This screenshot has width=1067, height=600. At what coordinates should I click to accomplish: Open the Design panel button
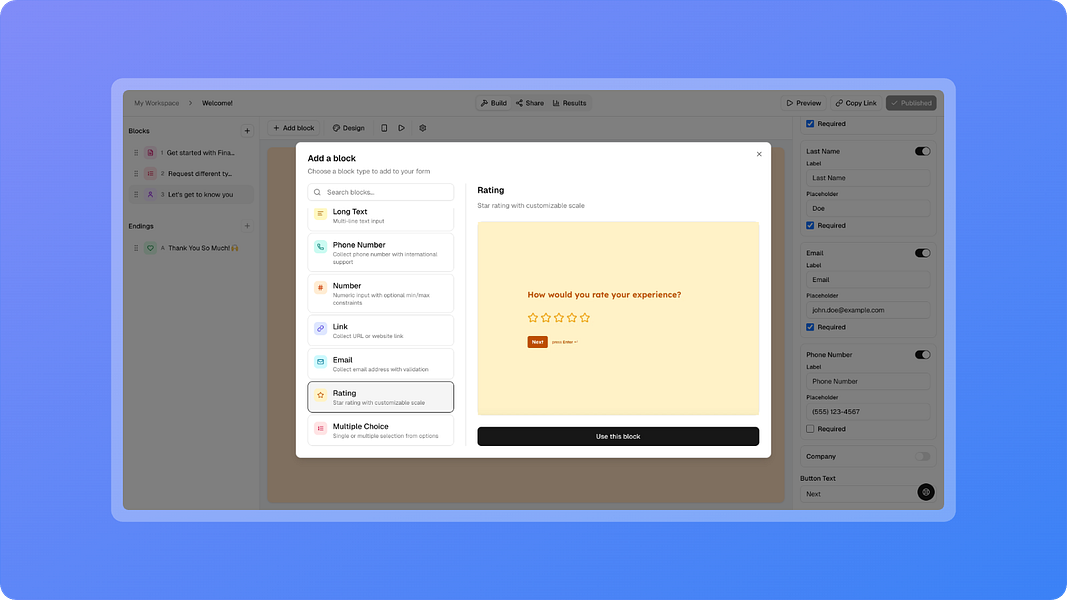click(x=348, y=128)
